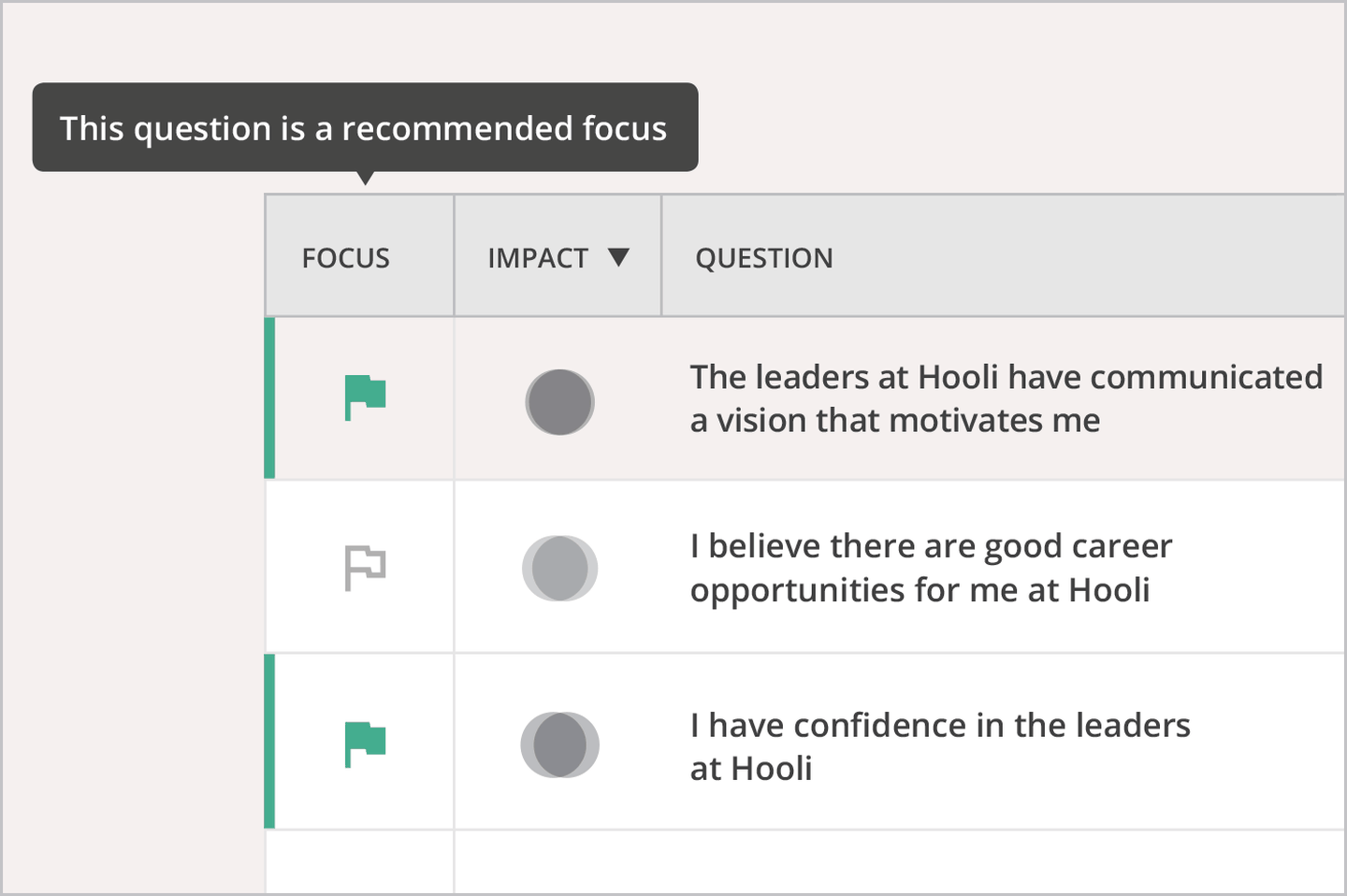Open question about leaders communicating a vision
This screenshot has height=896, width=1347.
[1006, 398]
